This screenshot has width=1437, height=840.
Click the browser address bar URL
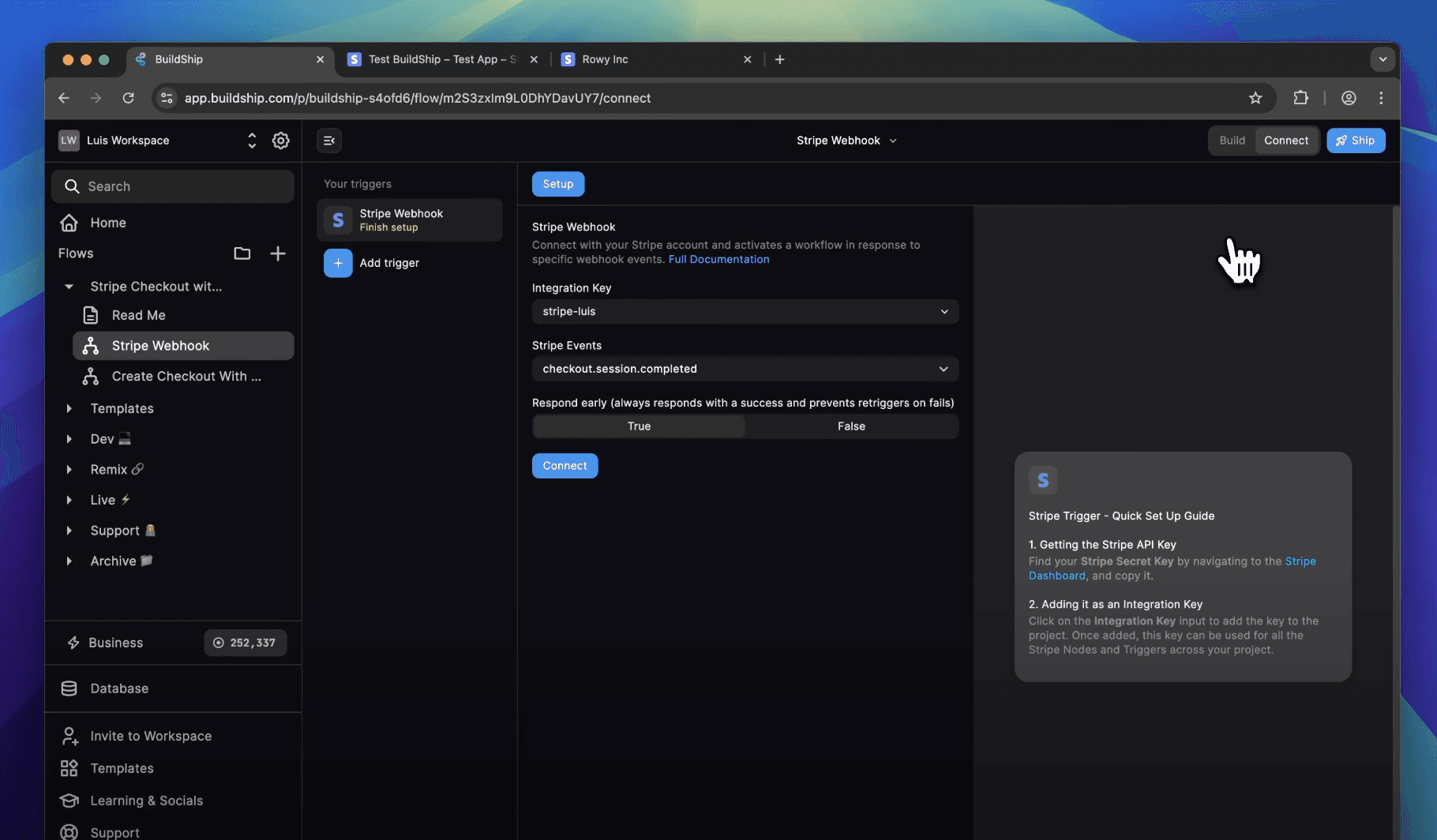418,98
